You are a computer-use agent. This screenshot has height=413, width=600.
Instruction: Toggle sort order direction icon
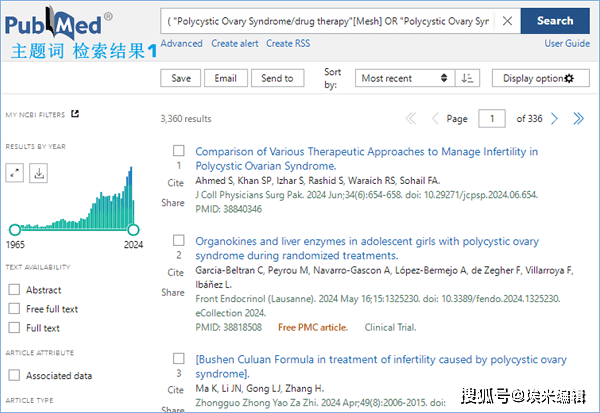coord(467,78)
